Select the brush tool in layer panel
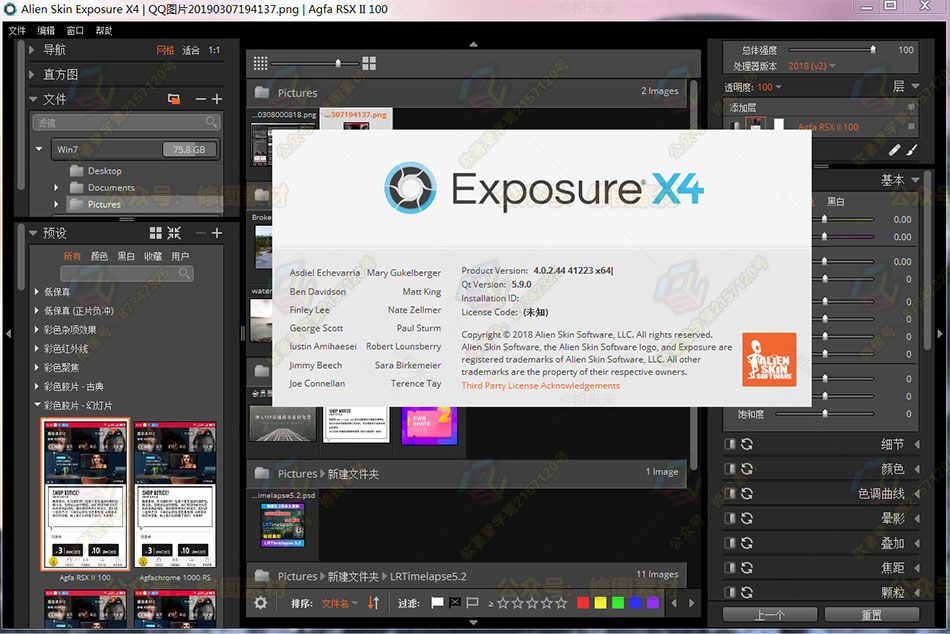 (x=912, y=149)
